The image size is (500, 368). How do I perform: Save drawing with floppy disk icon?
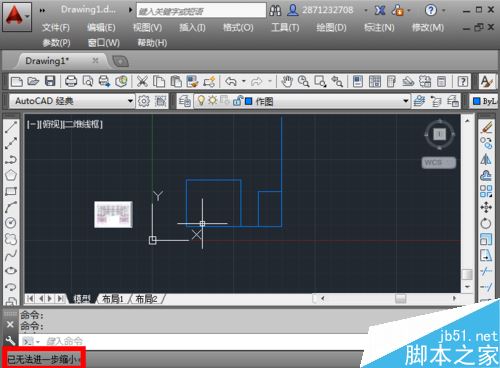pyautogui.click(x=50, y=81)
